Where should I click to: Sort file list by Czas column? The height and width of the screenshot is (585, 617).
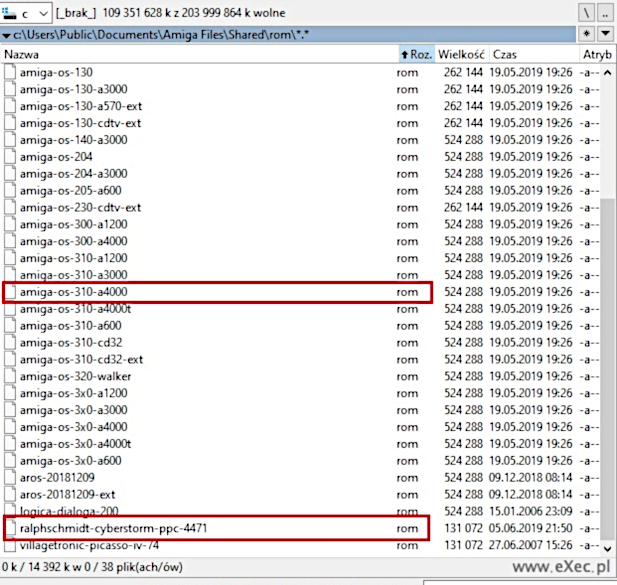(534, 54)
